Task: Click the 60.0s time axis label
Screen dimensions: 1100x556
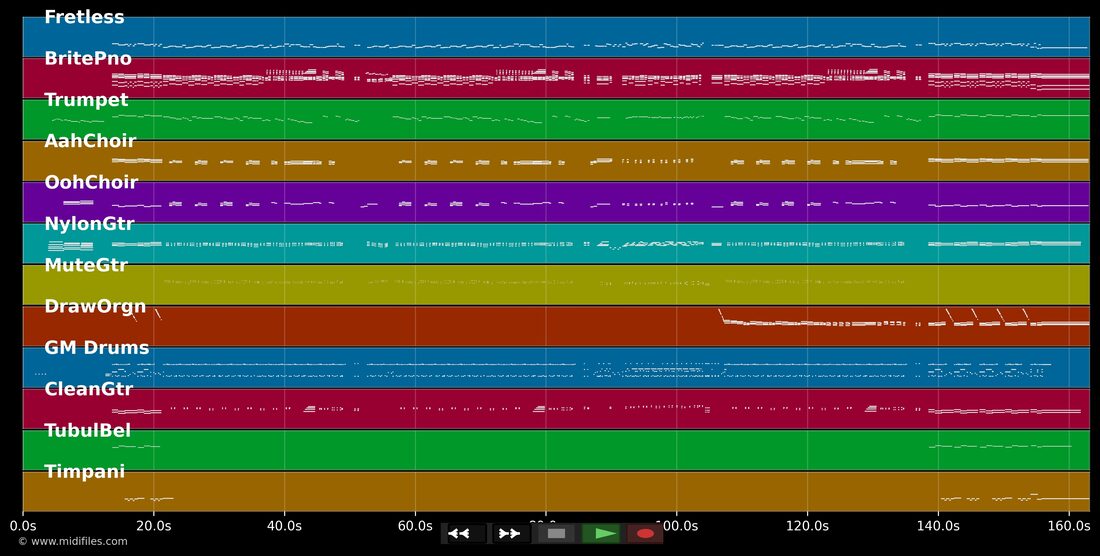Action: click(415, 524)
